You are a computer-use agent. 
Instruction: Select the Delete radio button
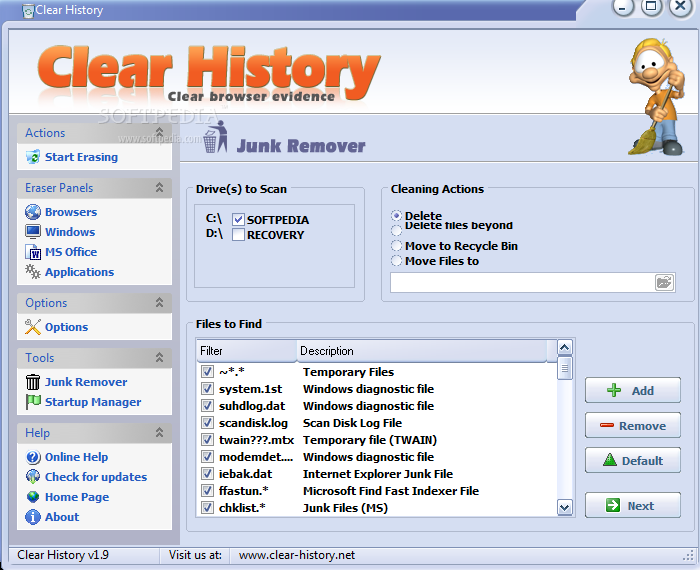(x=396, y=216)
